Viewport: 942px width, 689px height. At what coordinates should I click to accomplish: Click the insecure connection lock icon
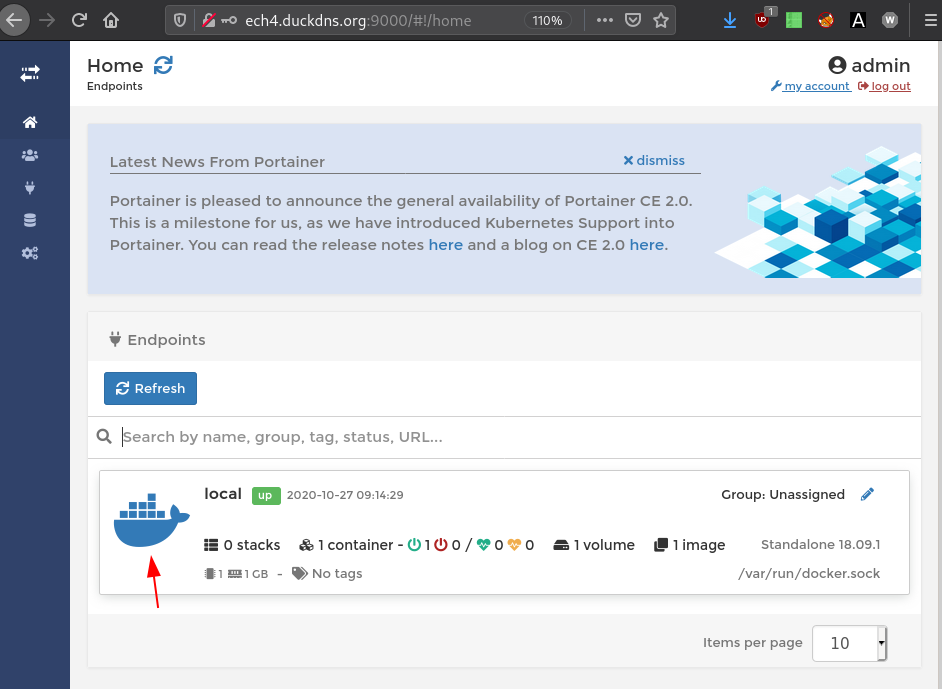click(x=208, y=20)
